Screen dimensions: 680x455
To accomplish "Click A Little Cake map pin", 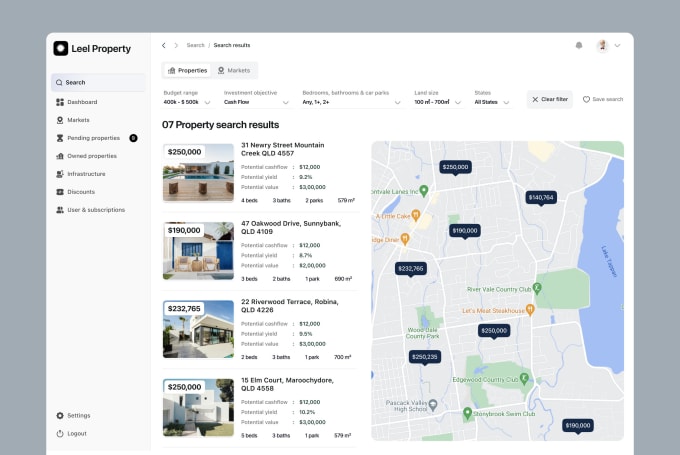I will pyautogui.click(x=415, y=215).
